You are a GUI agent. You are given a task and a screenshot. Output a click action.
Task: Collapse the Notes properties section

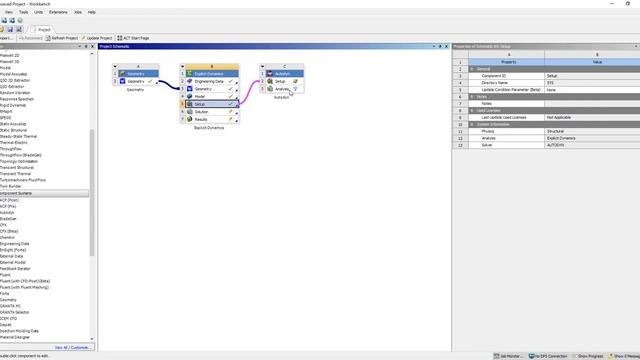[472, 97]
